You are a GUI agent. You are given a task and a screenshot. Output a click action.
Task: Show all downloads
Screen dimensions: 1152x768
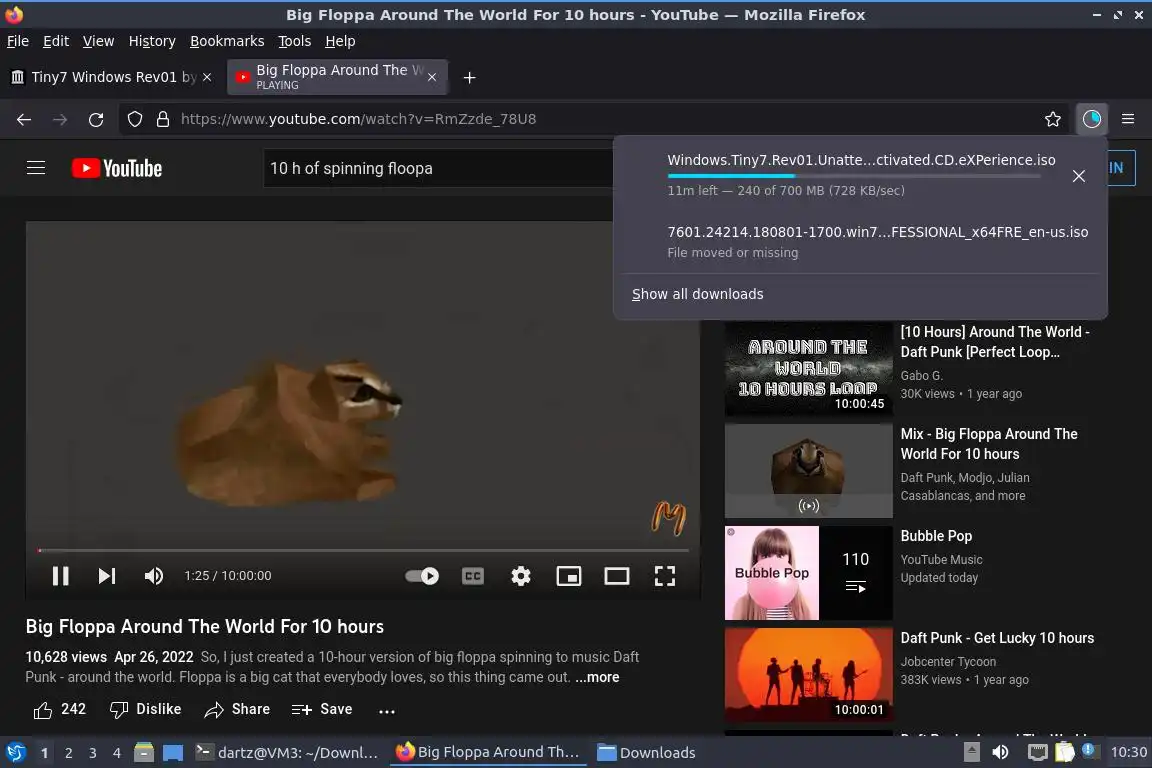tap(698, 294)
